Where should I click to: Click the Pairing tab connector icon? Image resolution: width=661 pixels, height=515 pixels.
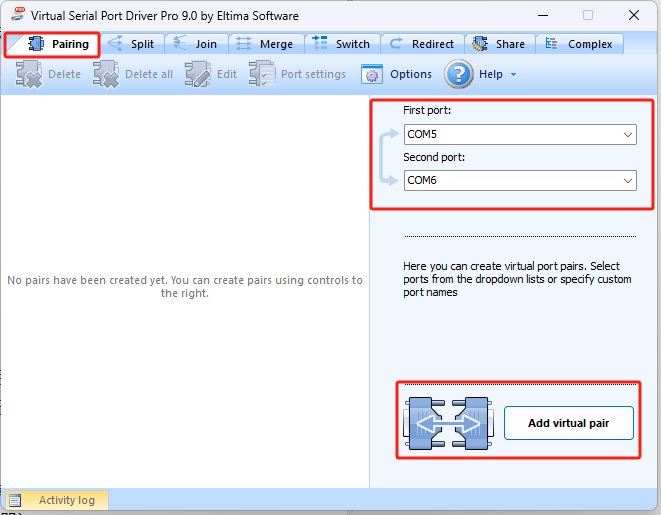pyautogui.click(x=36, y=44)
